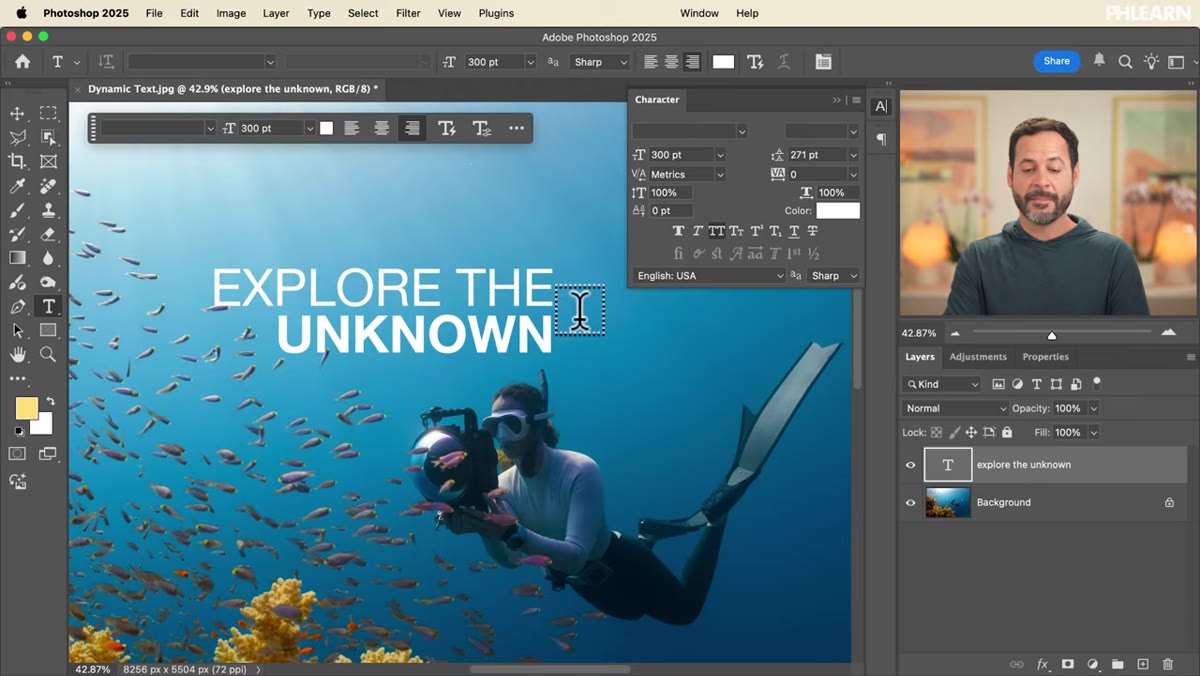Select the Zoom tool
The image size is (1200, 676).
pos(48,354)
